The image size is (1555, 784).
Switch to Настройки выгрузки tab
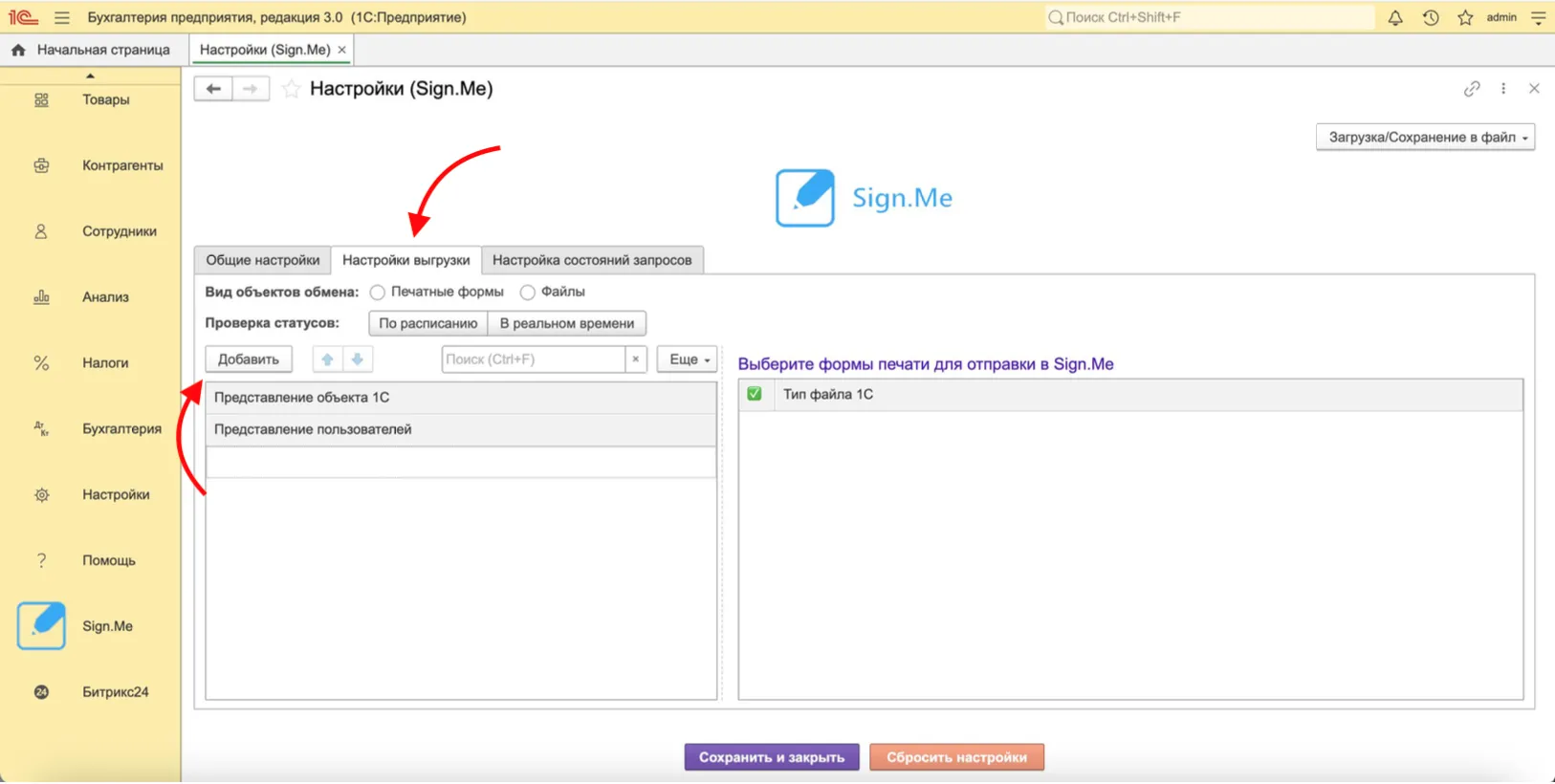tap(406, 260)
